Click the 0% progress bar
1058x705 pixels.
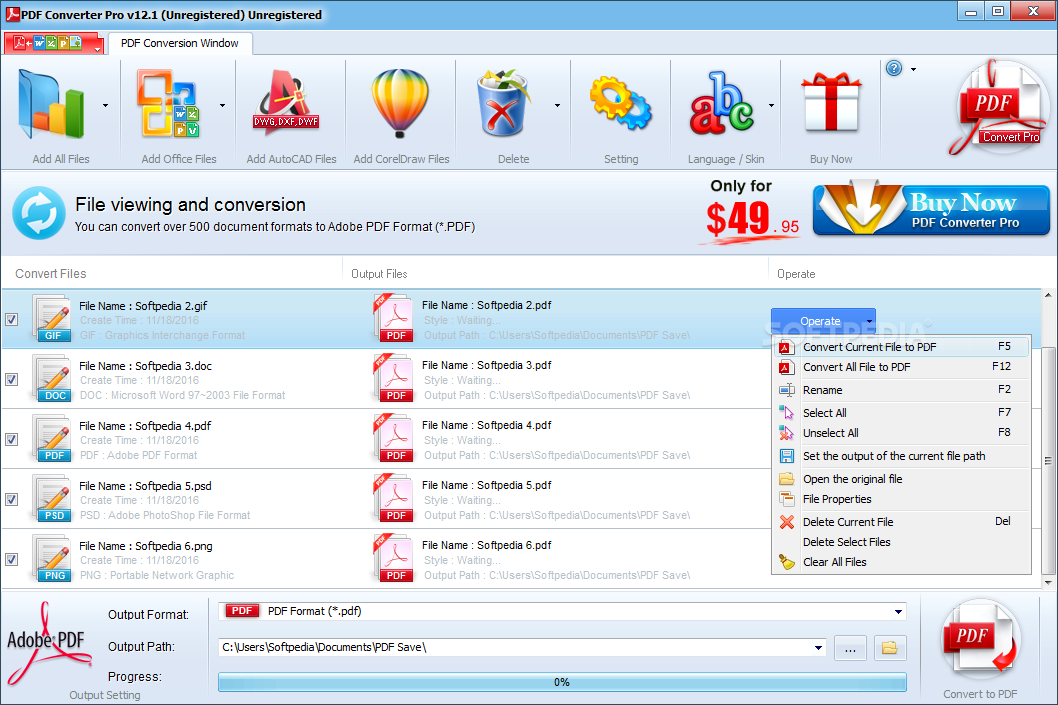coord(562,682)
